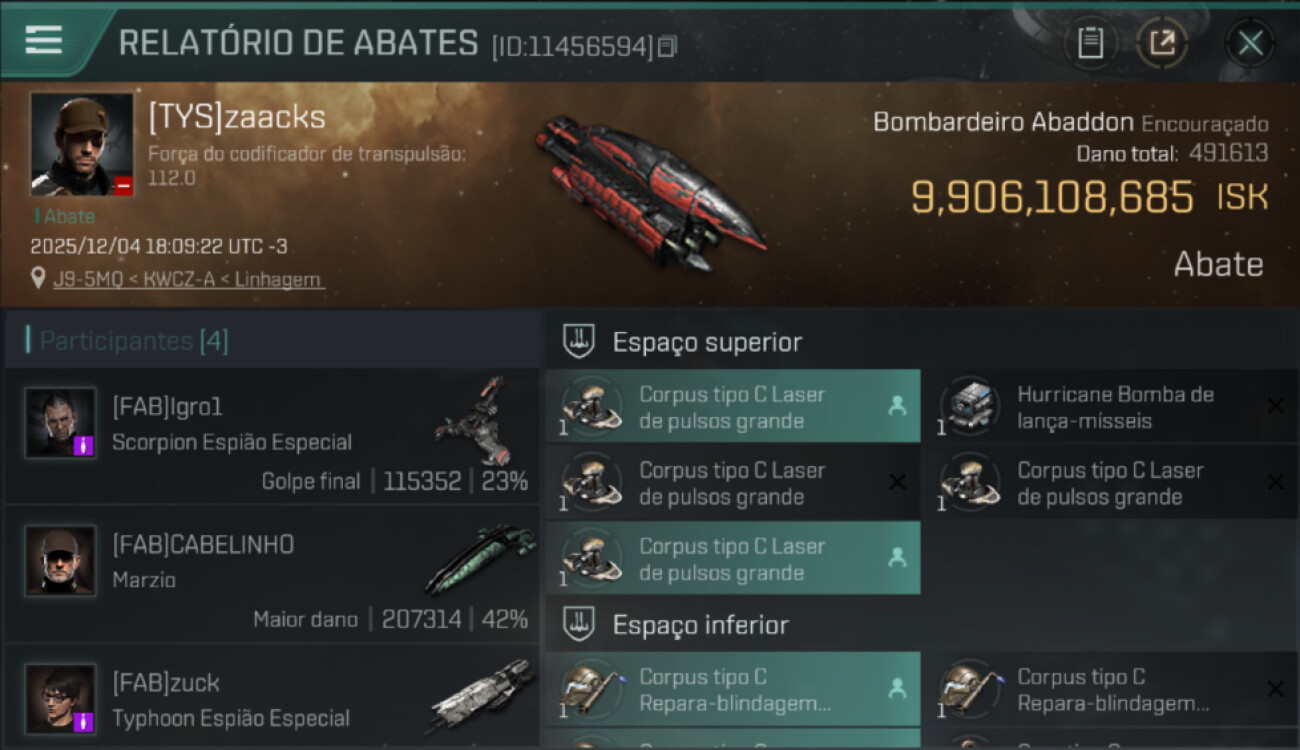Screen dimensions: 1300x750
Task: Copy the kill report ID 11456594
Action: coord(667,47)
